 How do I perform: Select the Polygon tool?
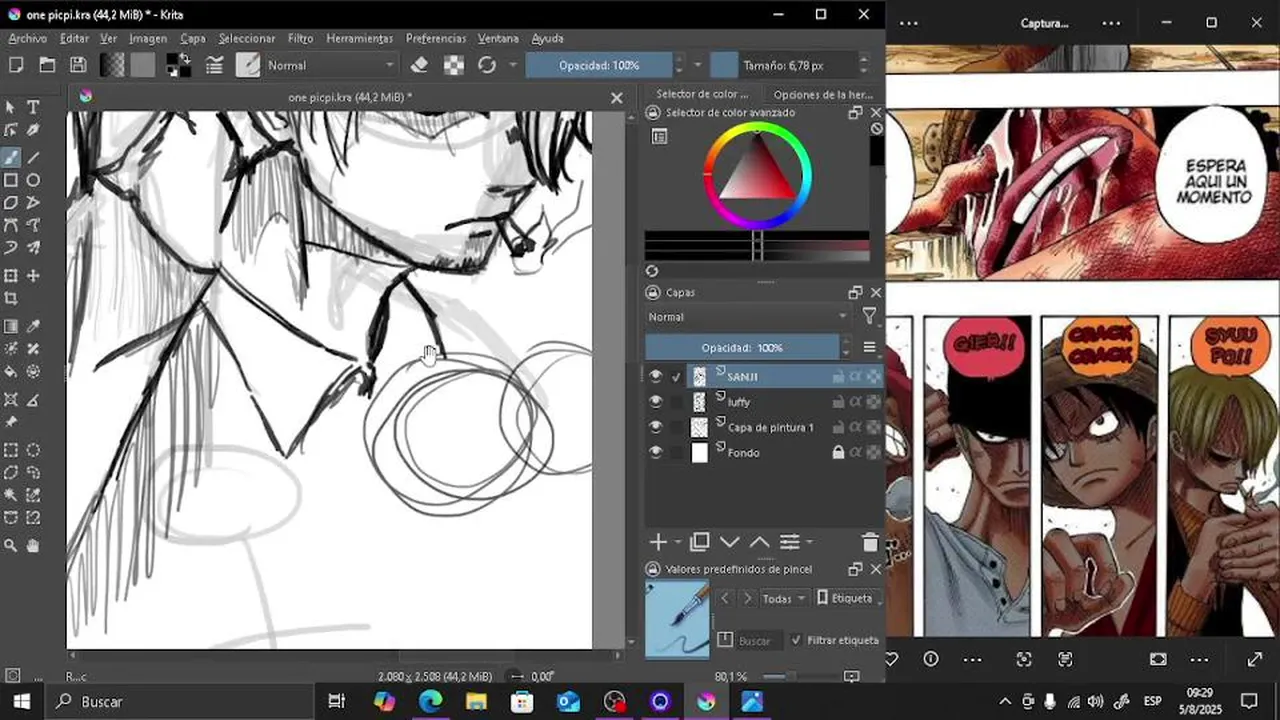tap(11, 203)
